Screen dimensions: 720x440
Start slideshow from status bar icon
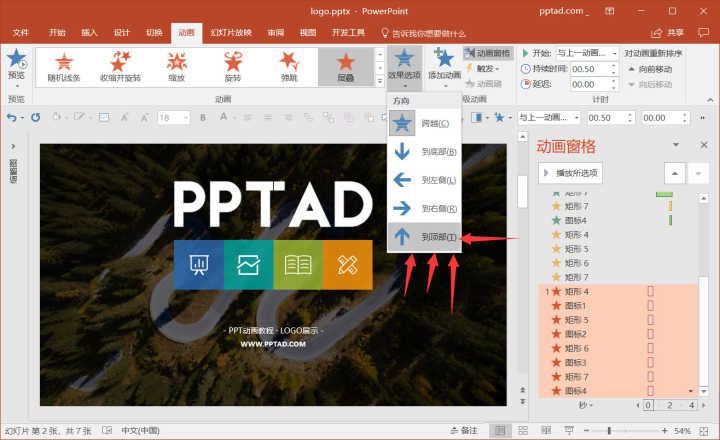[569, 431]
